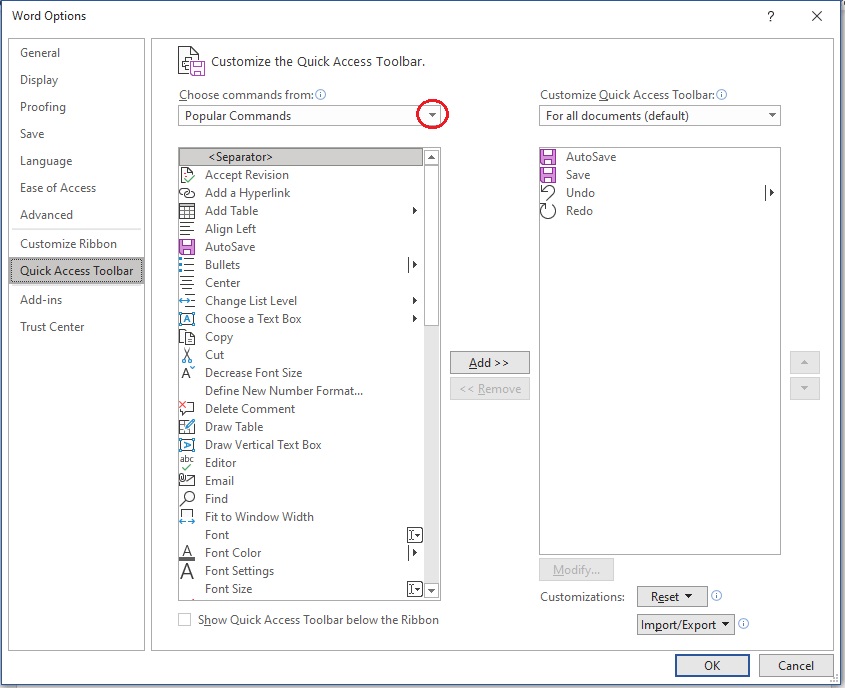Image resolution: width=845 pixels, height=688 pixels.
Task: Open the Import/Export dropdown button
Action: 685,624
